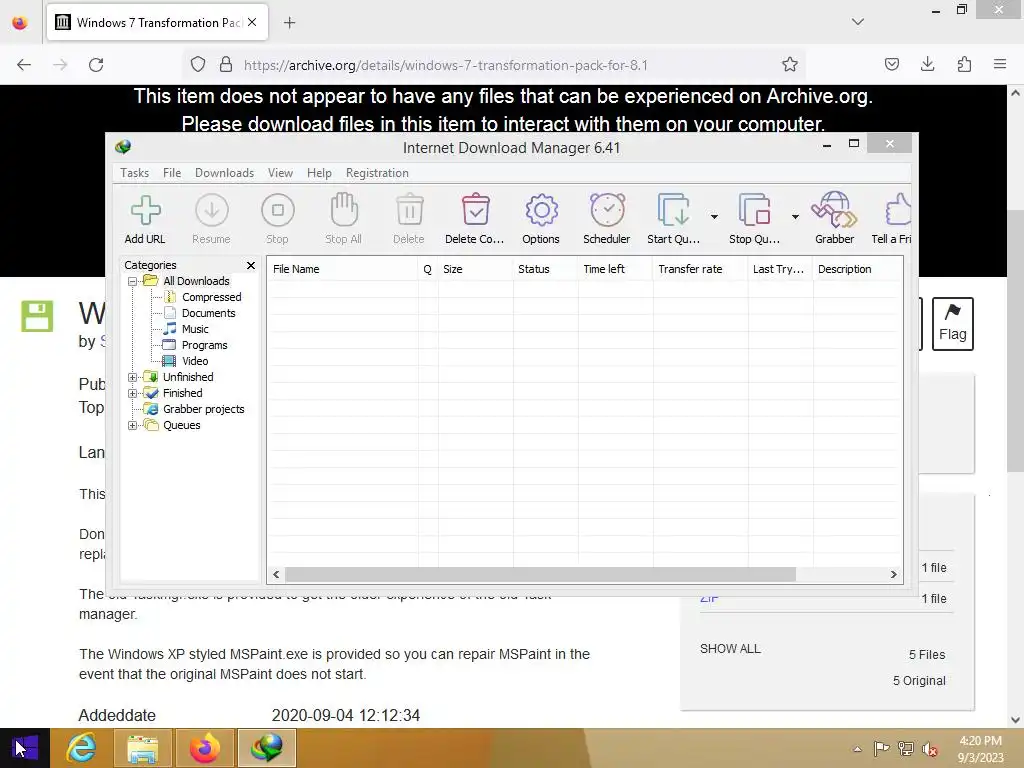Sort by Size column header

(475, 269)
